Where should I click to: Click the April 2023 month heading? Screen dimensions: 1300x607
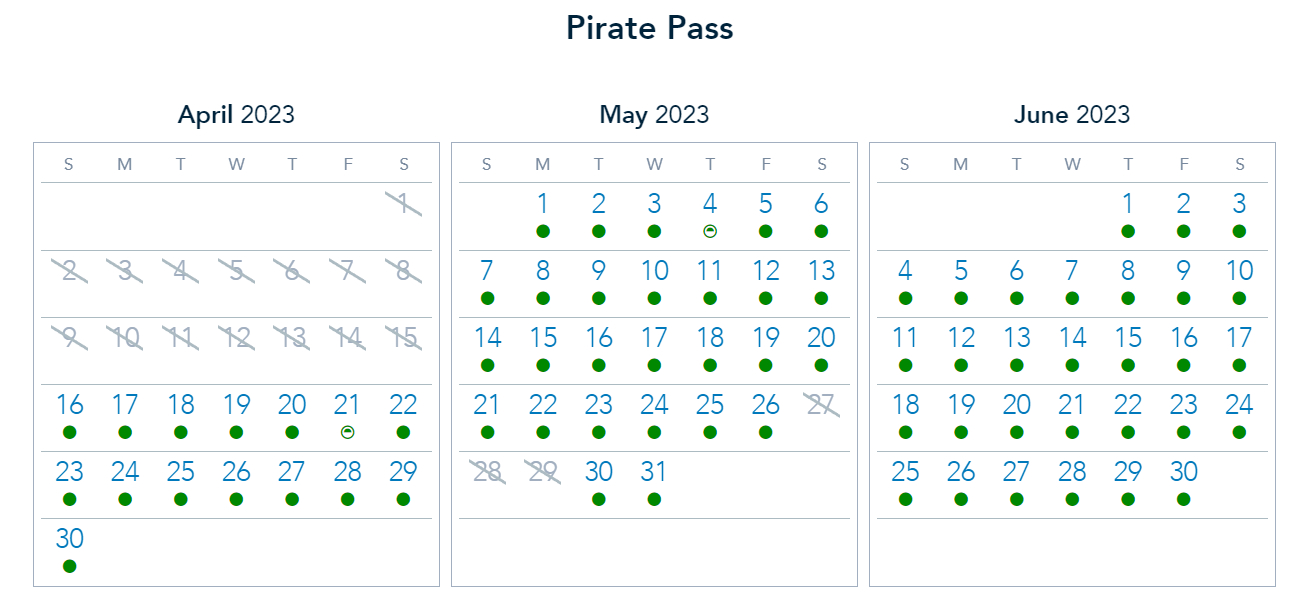coord(236,115)
